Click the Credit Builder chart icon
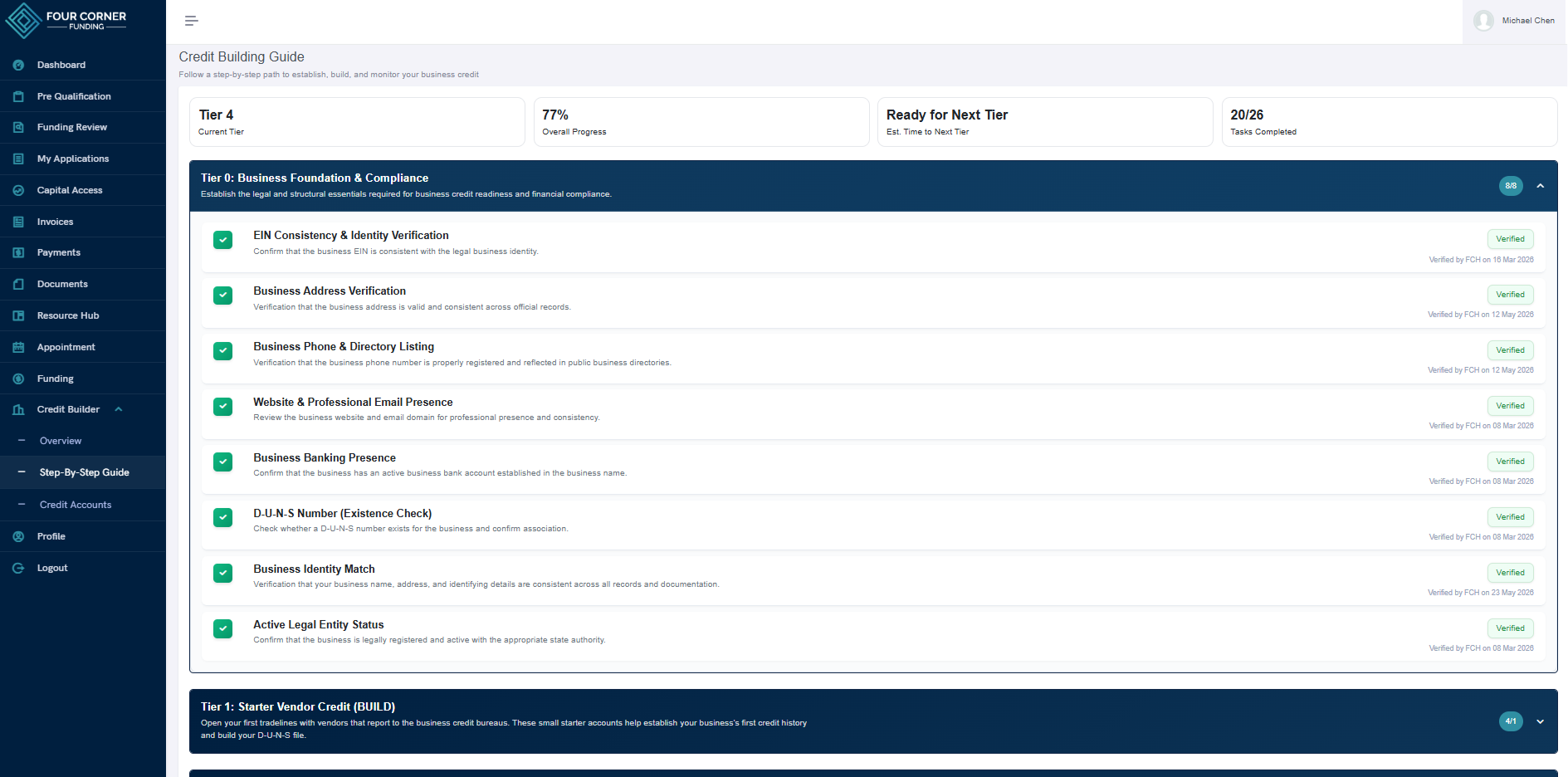Screen dimensions: 1568x777 pyautogui.click(x=18, y=409)
